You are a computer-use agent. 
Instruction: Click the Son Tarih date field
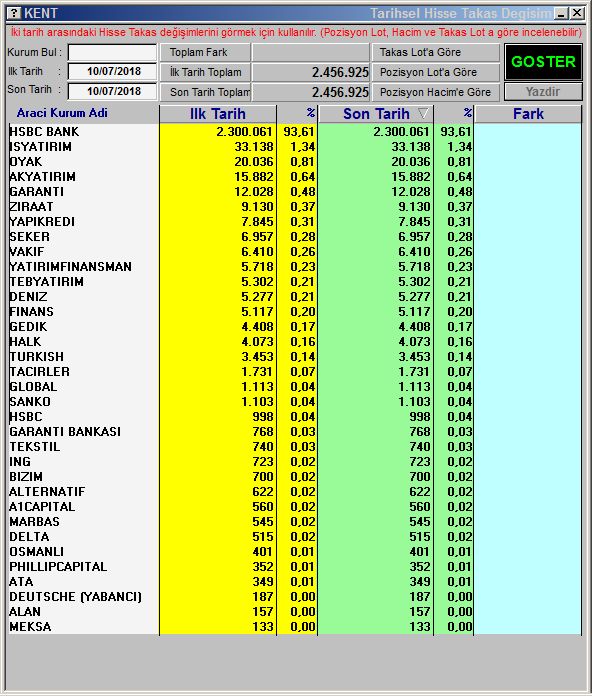point(112,91)
